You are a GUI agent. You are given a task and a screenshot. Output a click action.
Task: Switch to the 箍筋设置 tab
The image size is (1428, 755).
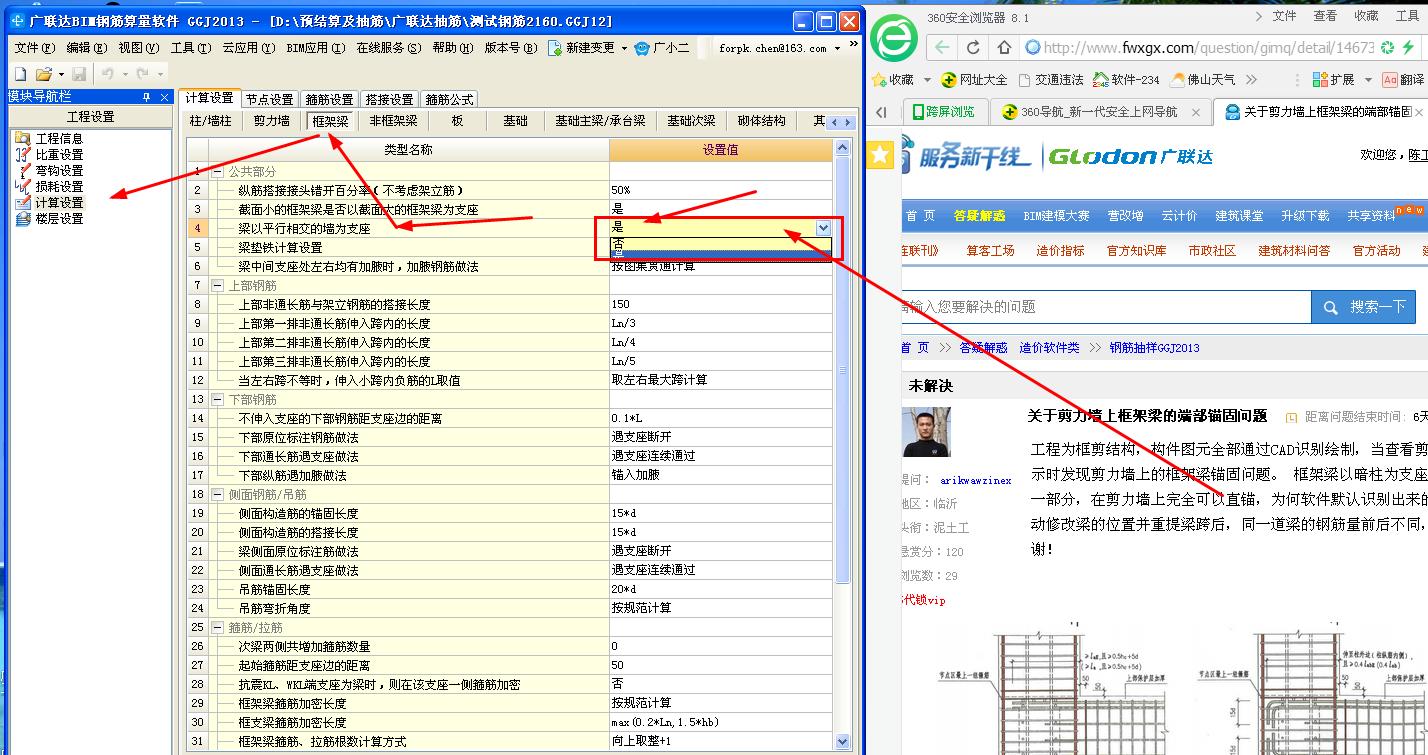click(329, 99)
